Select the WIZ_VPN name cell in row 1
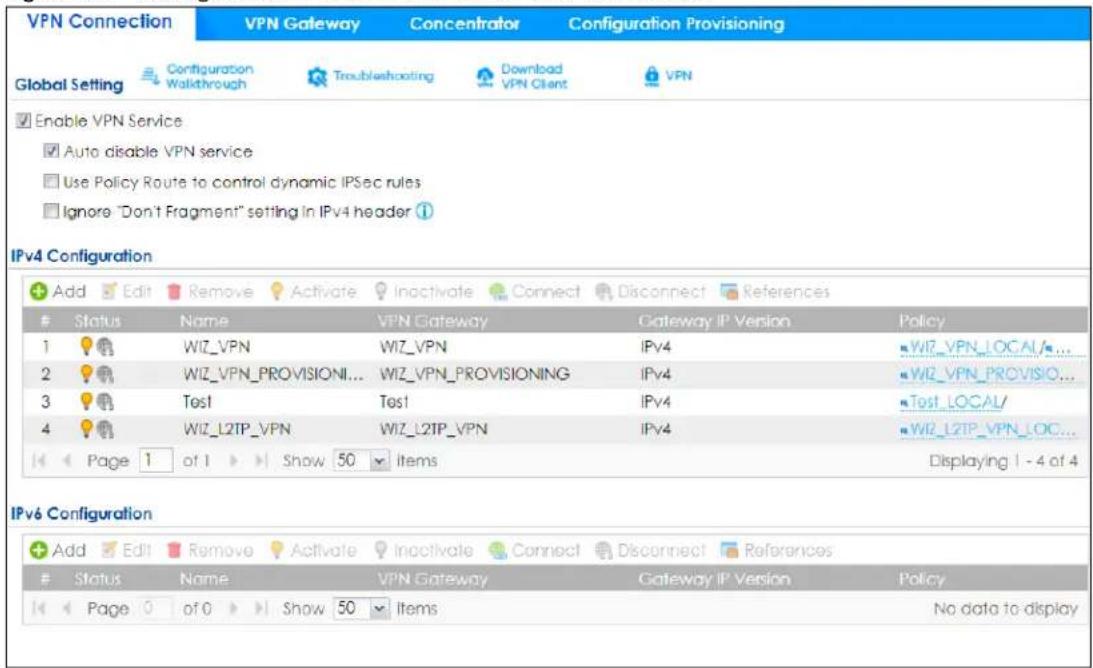 coord(217,347)
